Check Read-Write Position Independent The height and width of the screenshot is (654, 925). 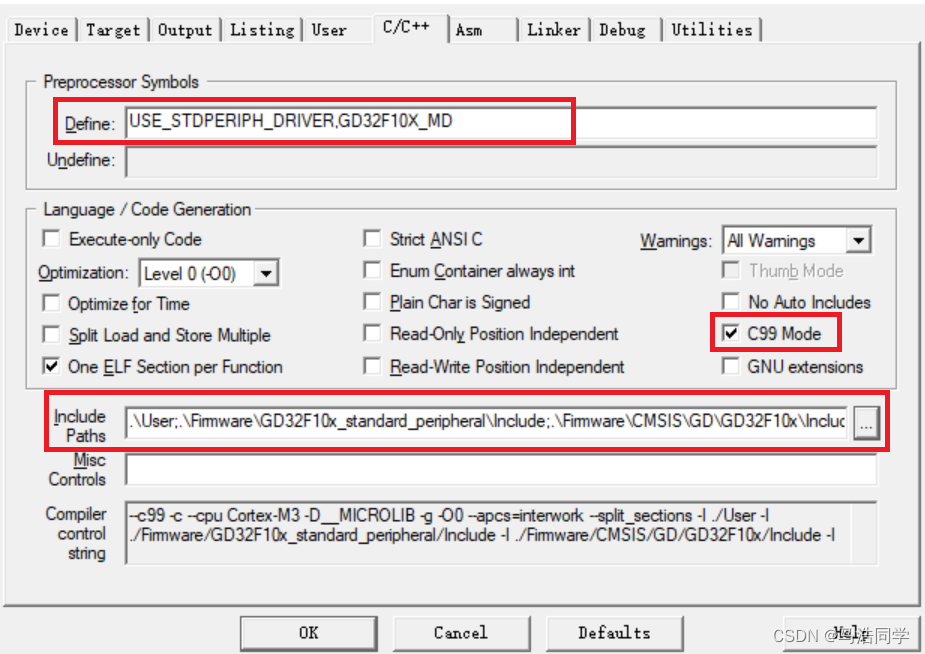coord(372,367)
